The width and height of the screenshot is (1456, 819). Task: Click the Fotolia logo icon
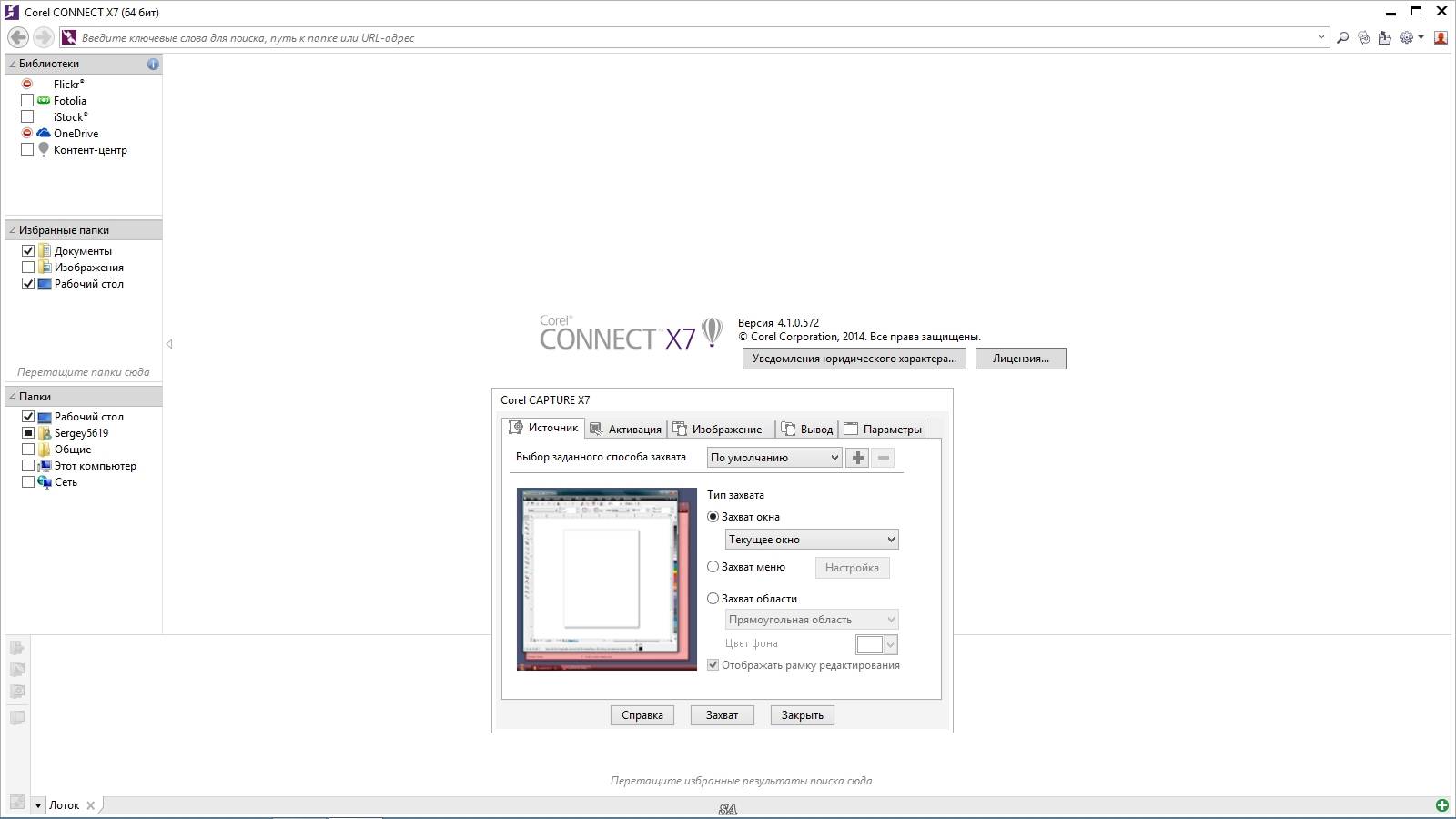point(44,100)
